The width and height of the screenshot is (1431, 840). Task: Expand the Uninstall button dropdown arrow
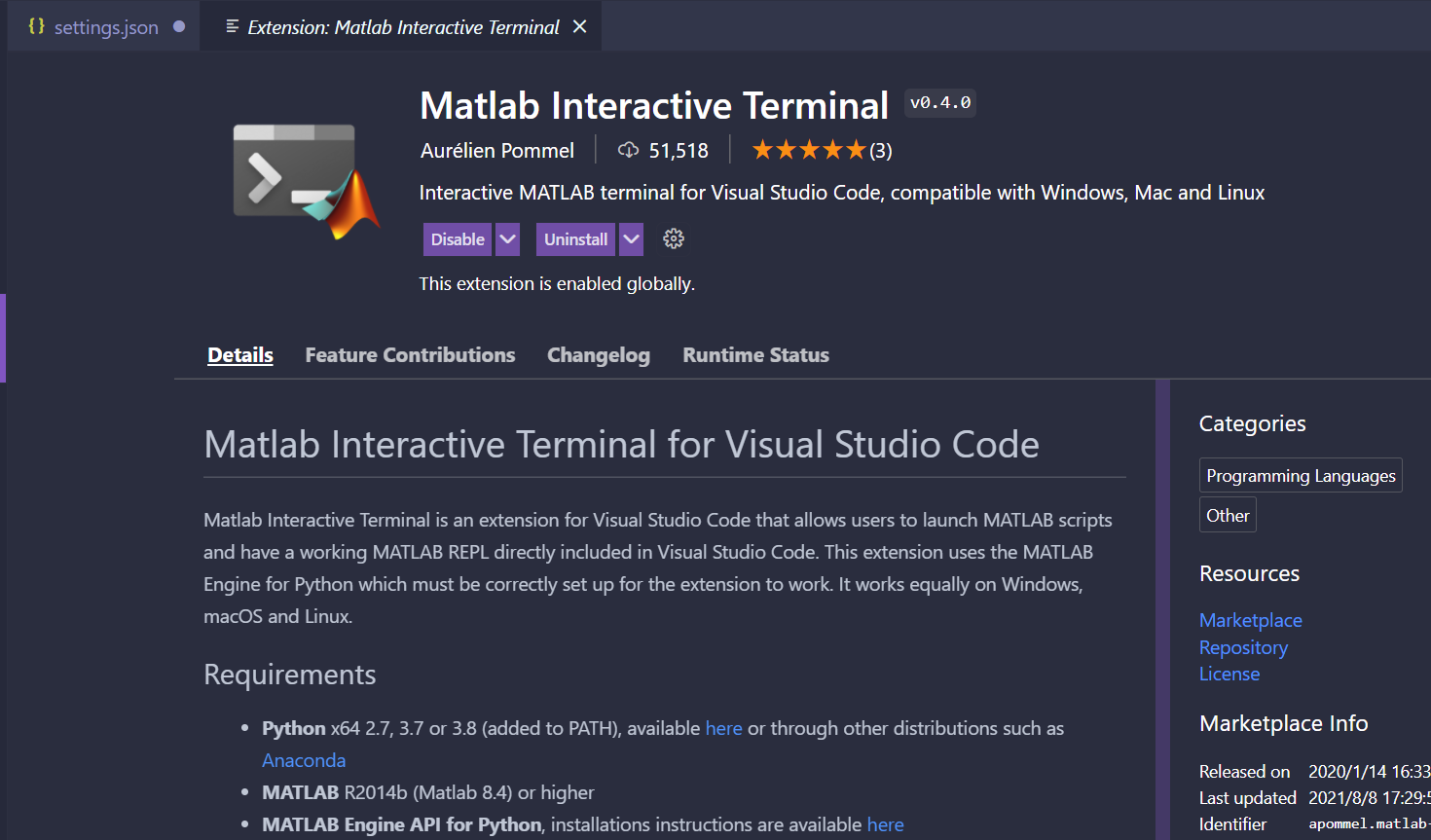pyautogui.click(x=632, y=239)
